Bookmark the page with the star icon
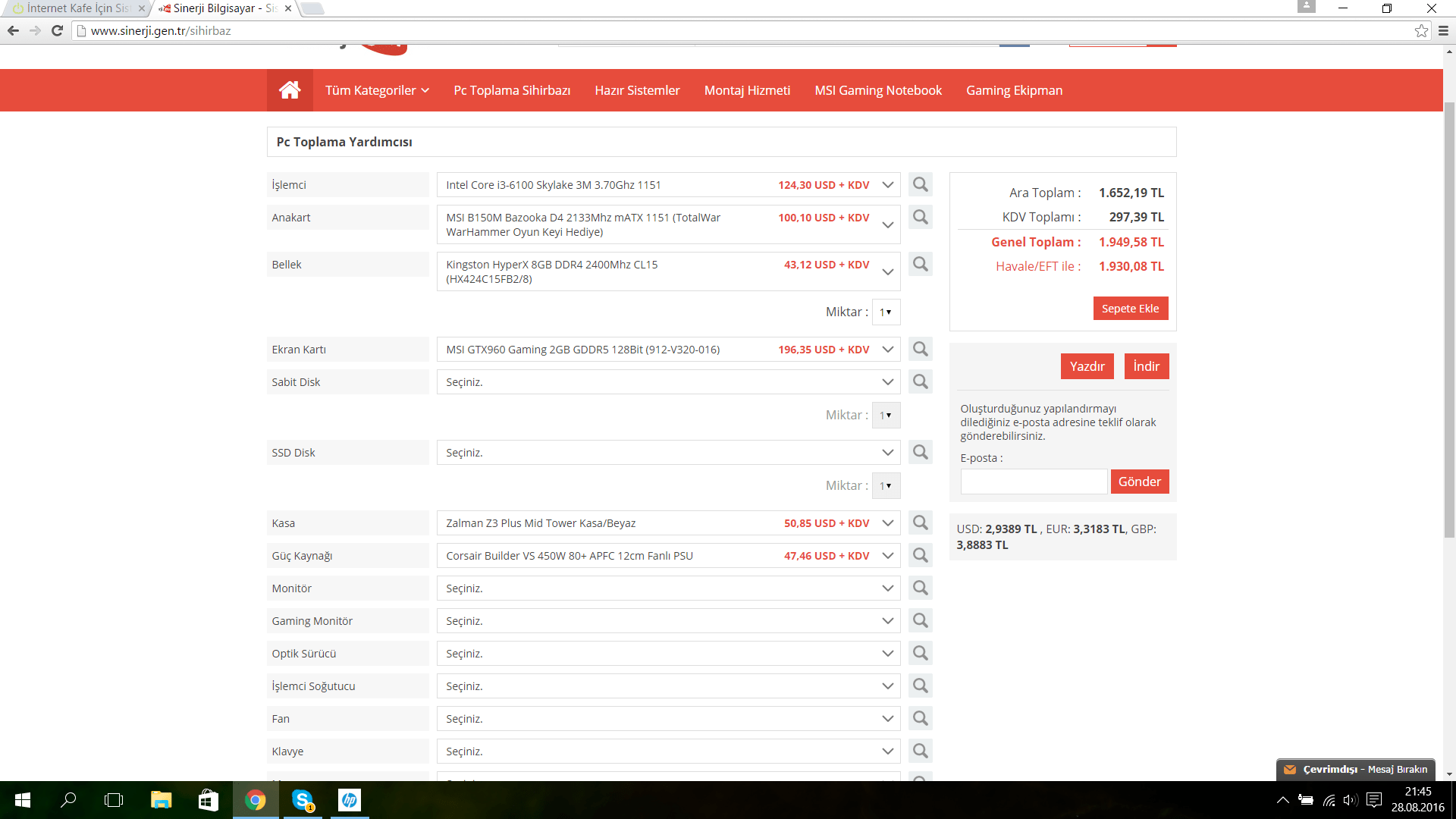The image size is (1456, 819). (1421, 31)
